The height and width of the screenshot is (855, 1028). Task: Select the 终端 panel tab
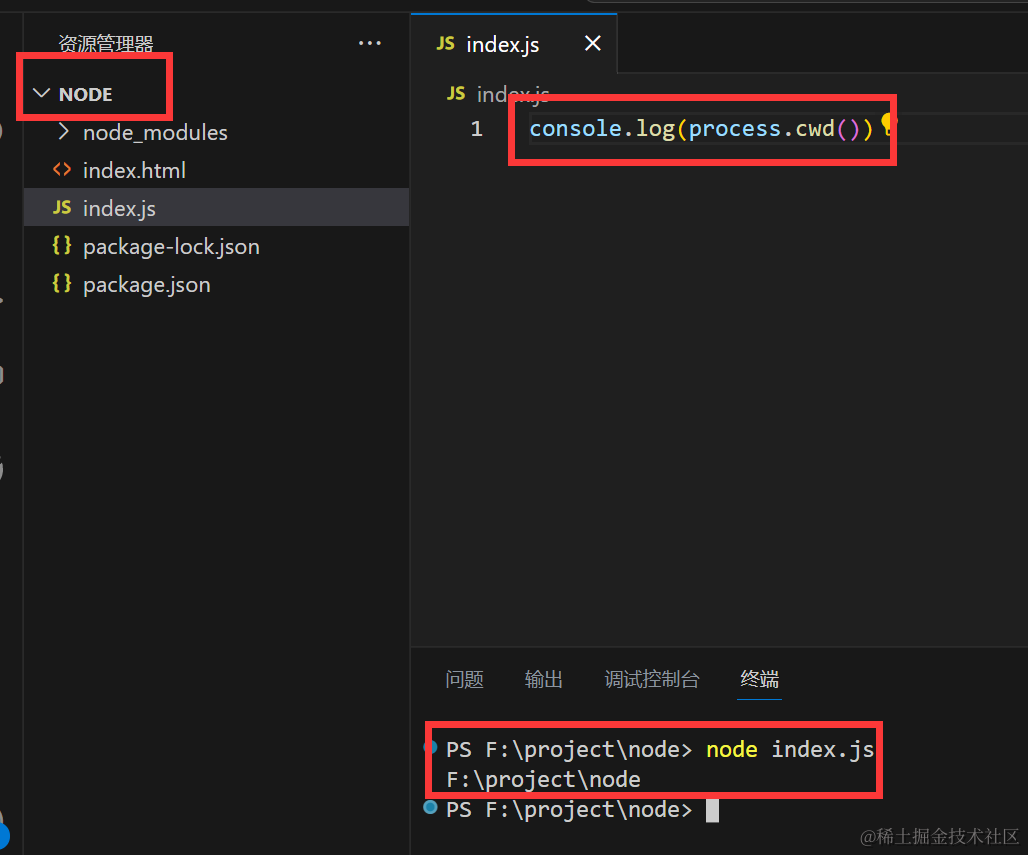[759, 679]
